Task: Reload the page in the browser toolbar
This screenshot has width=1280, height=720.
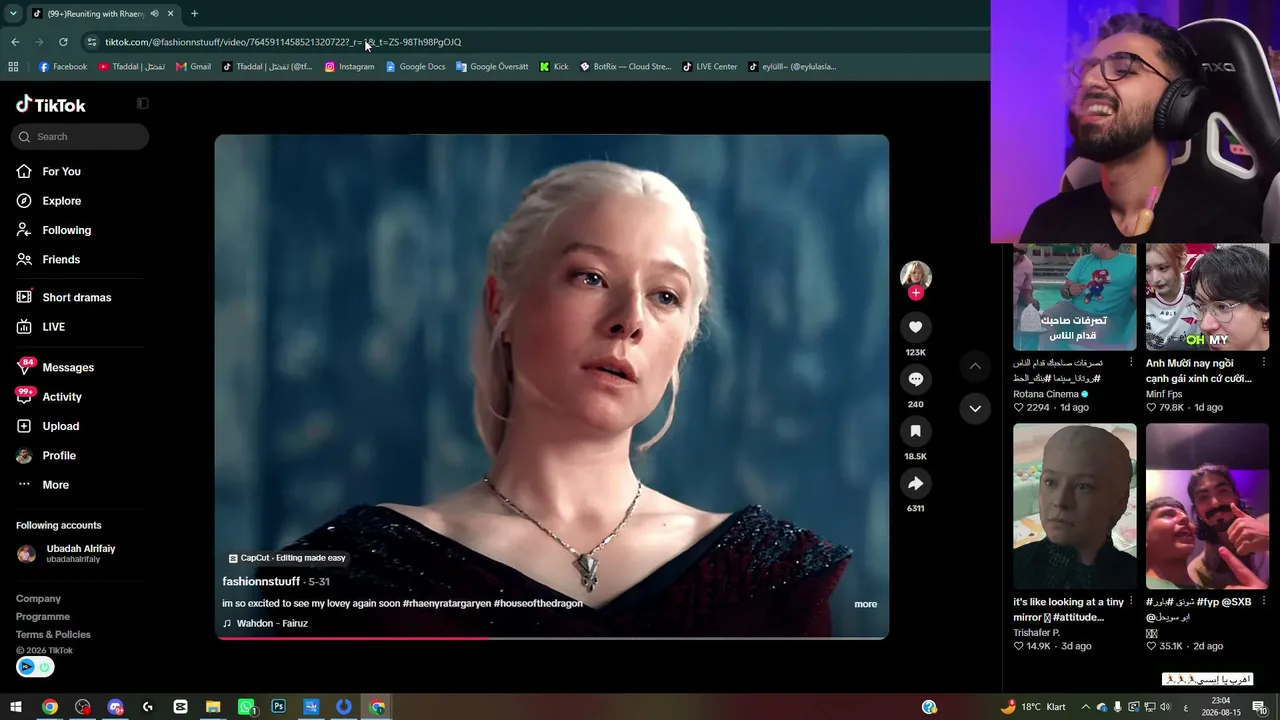Action: tap(63, 42)
